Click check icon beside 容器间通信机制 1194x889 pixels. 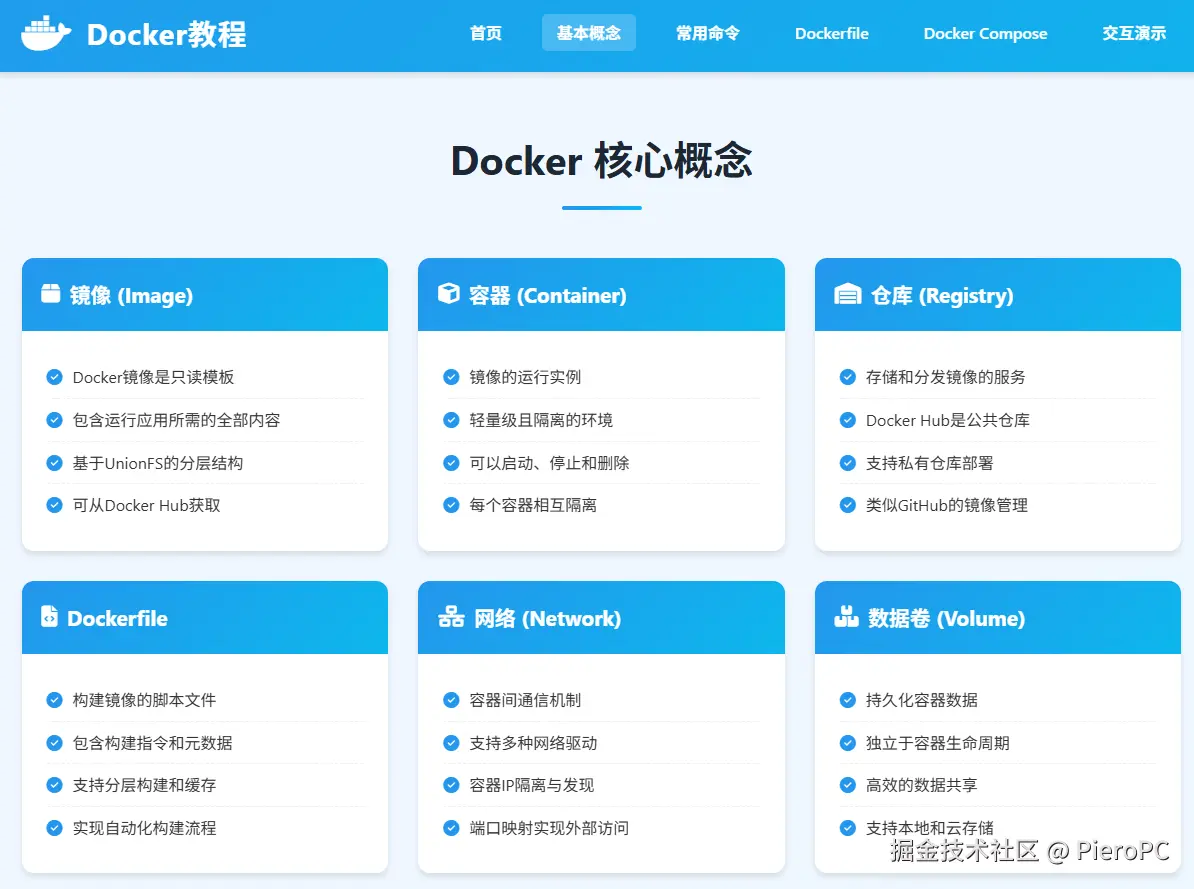pos(452,700)
